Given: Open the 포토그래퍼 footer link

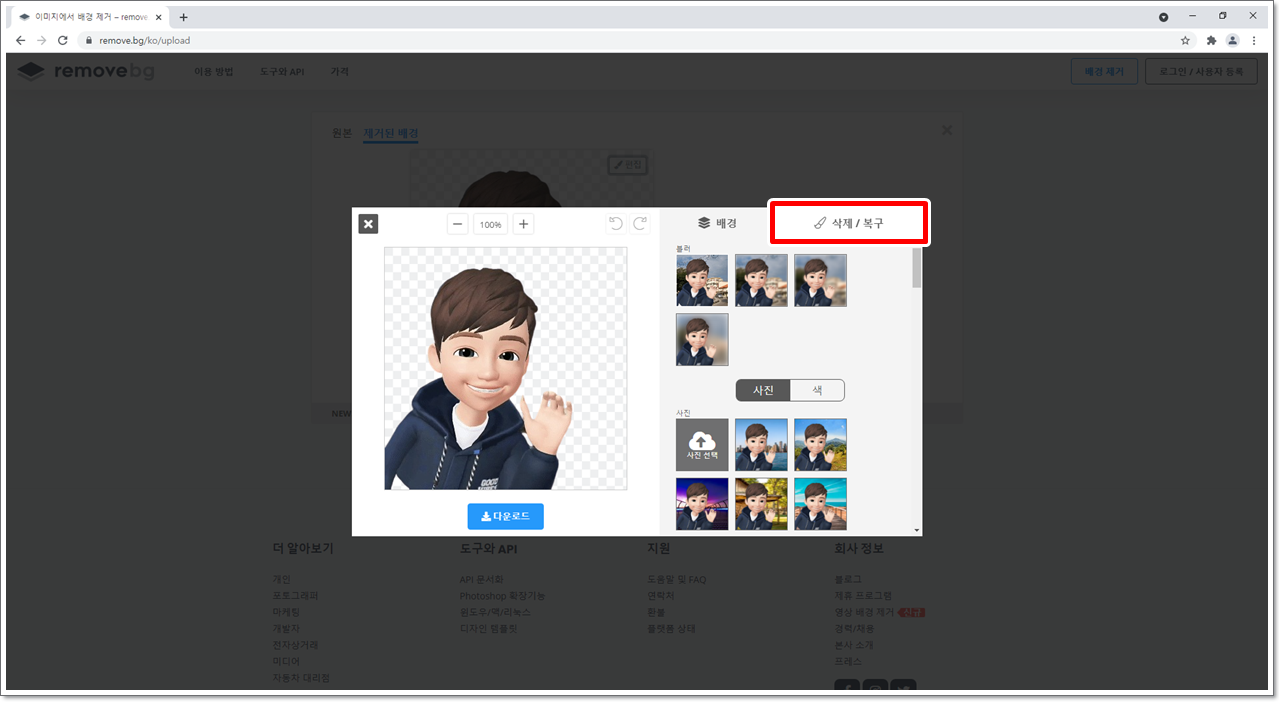Looking at the screenshot, I should 296,595.
